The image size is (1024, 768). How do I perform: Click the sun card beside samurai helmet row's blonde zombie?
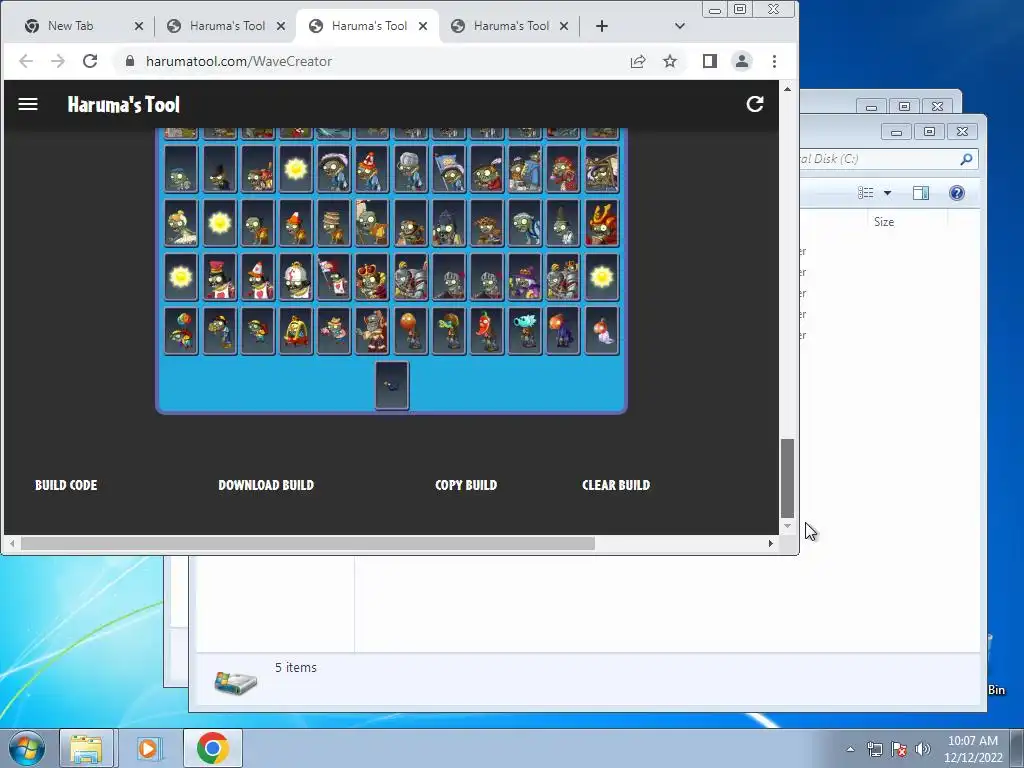pyautogui.click(x=220, y=223)
